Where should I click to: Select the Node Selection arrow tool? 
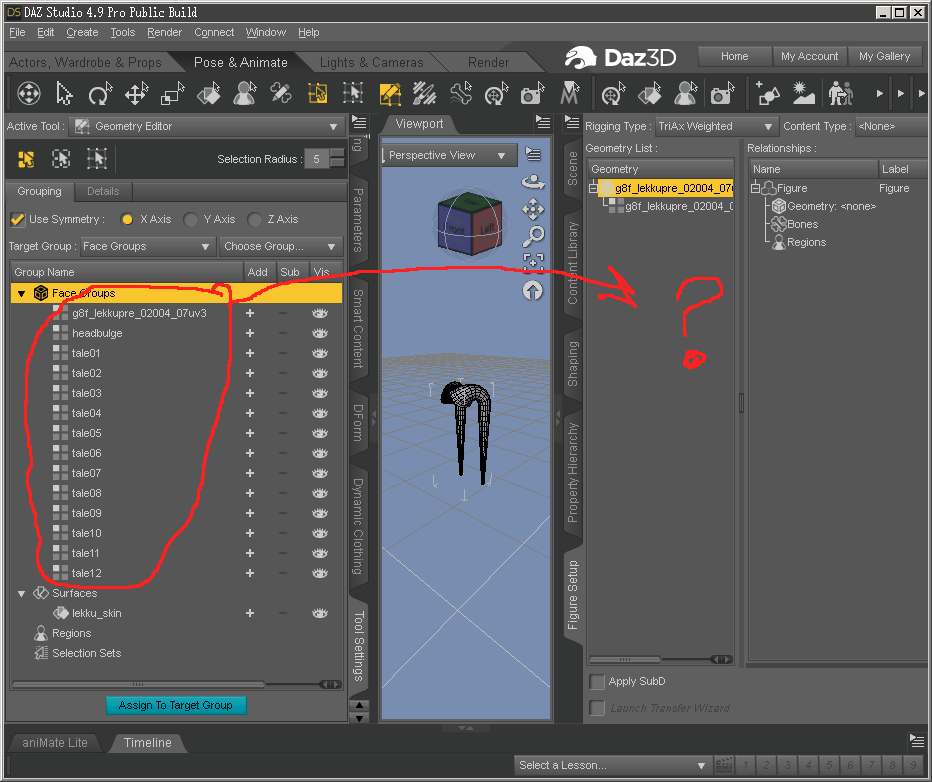[x=64, y=94]
